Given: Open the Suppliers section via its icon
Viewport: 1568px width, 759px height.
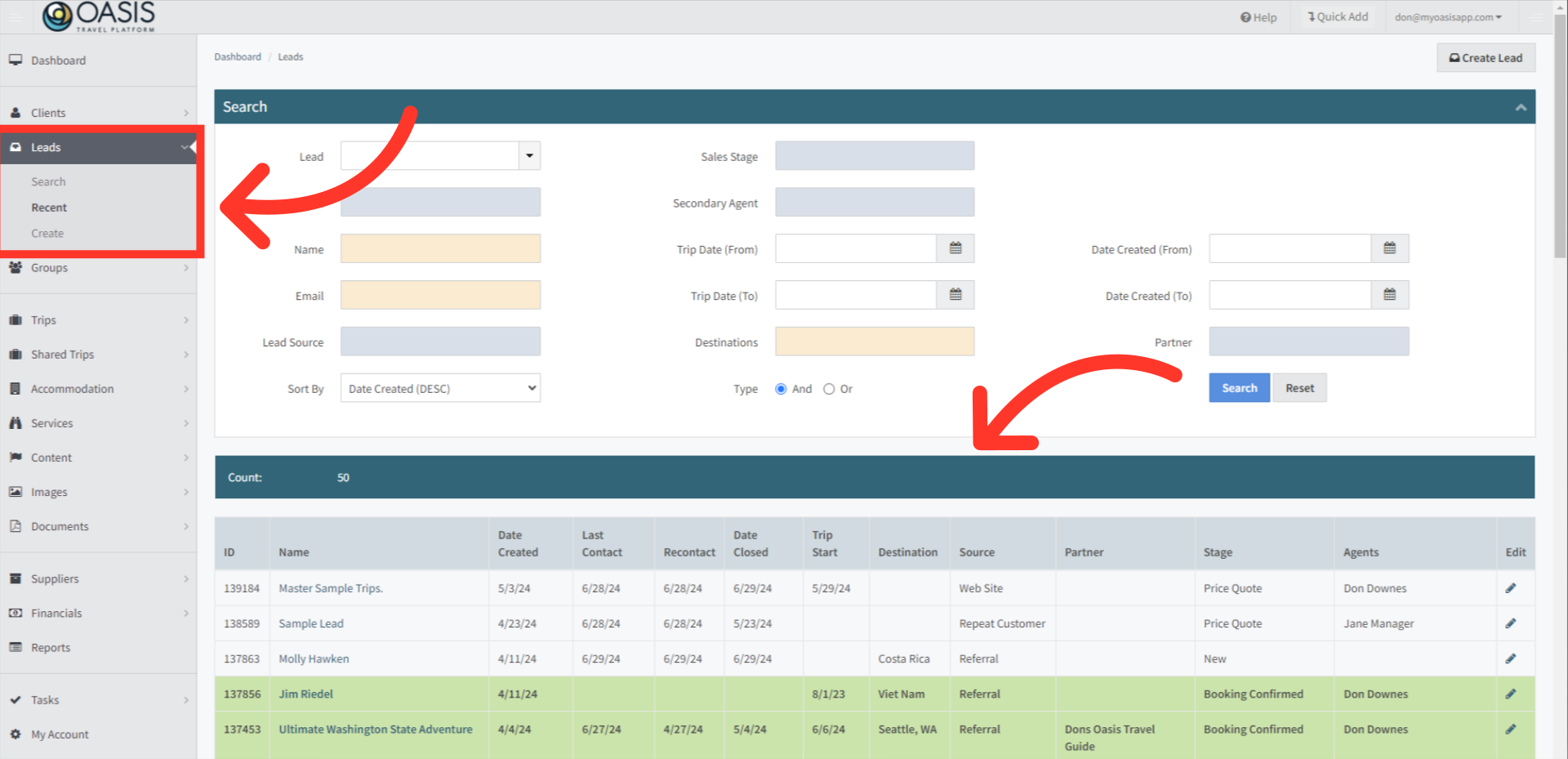Looking at the screenshot, I should (15, 578).
